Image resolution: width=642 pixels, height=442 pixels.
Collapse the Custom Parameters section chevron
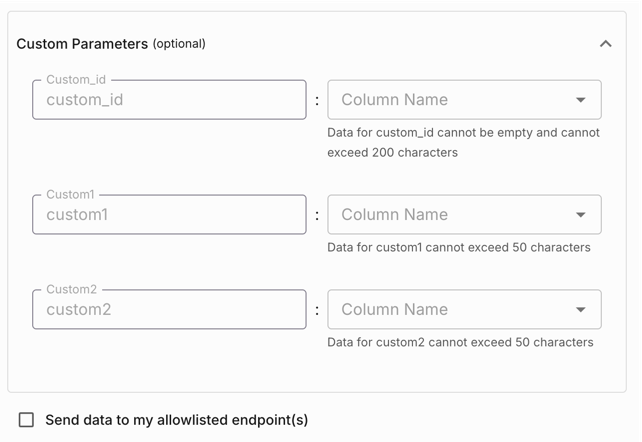(x=605, y=44)
